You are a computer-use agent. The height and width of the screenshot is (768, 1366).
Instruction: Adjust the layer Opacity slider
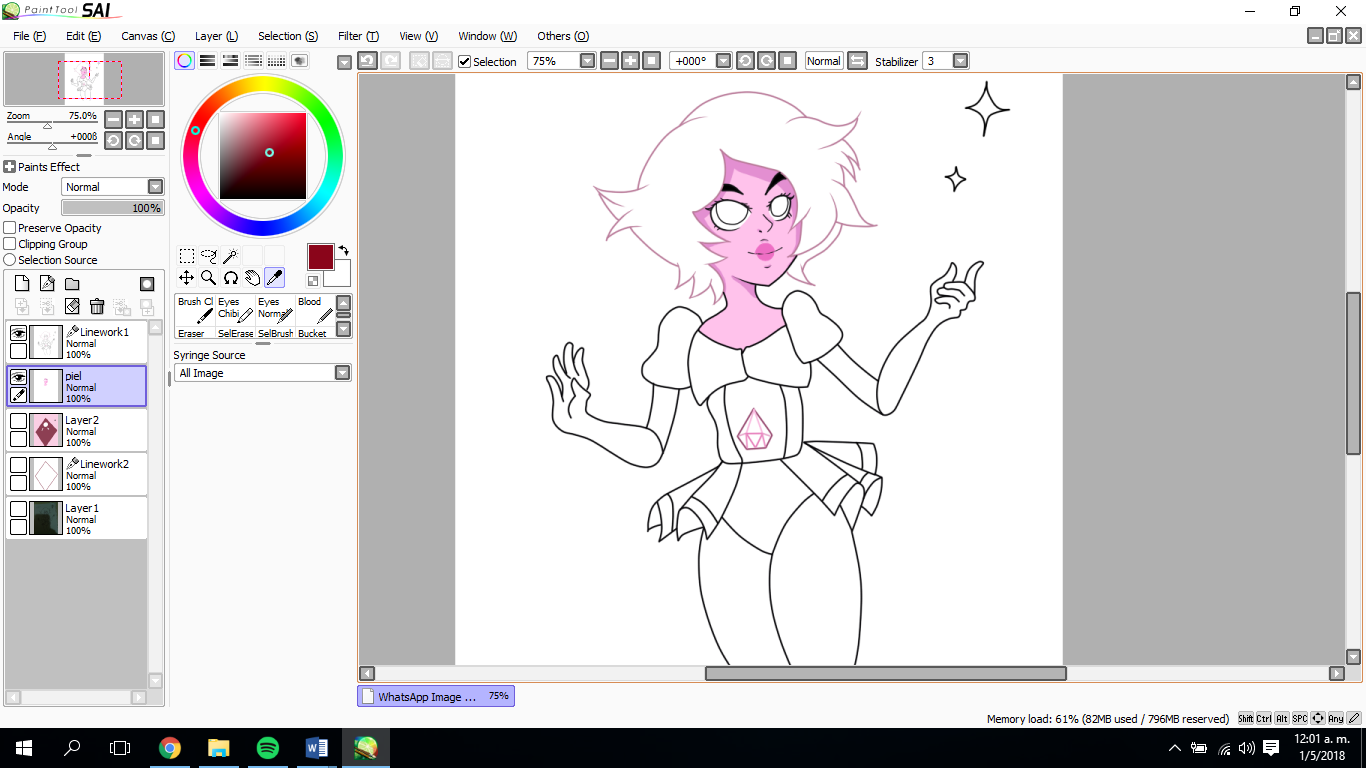tap(112, 208)
